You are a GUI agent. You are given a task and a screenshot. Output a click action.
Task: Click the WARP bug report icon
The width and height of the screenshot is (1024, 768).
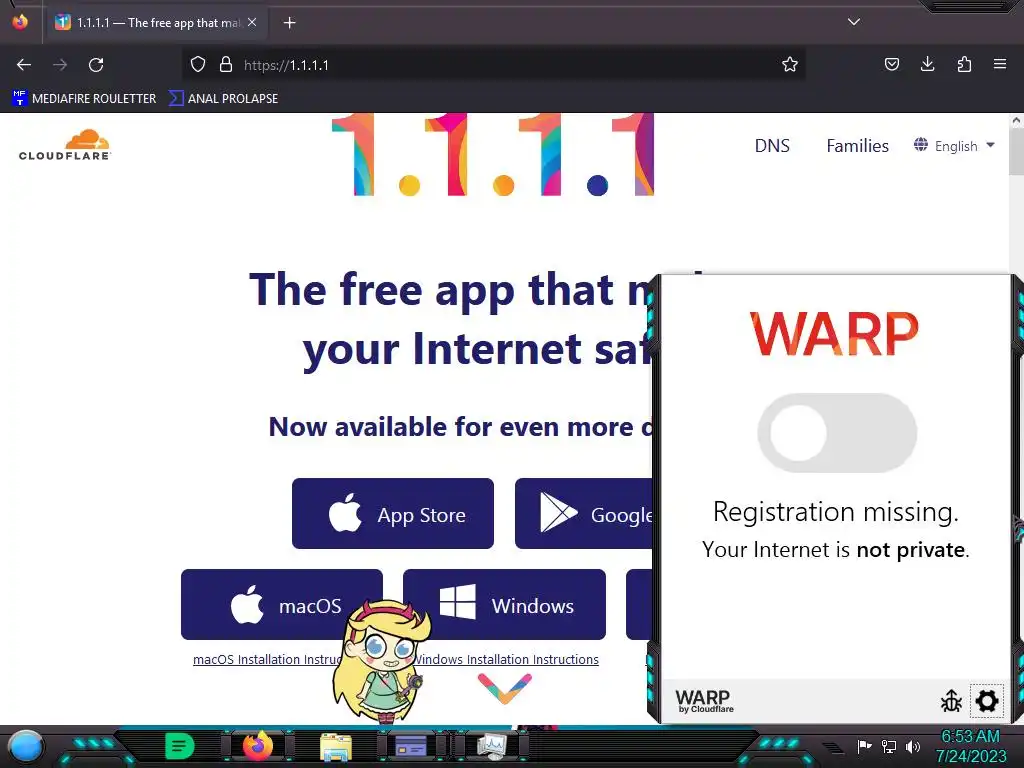coord(951,701)
